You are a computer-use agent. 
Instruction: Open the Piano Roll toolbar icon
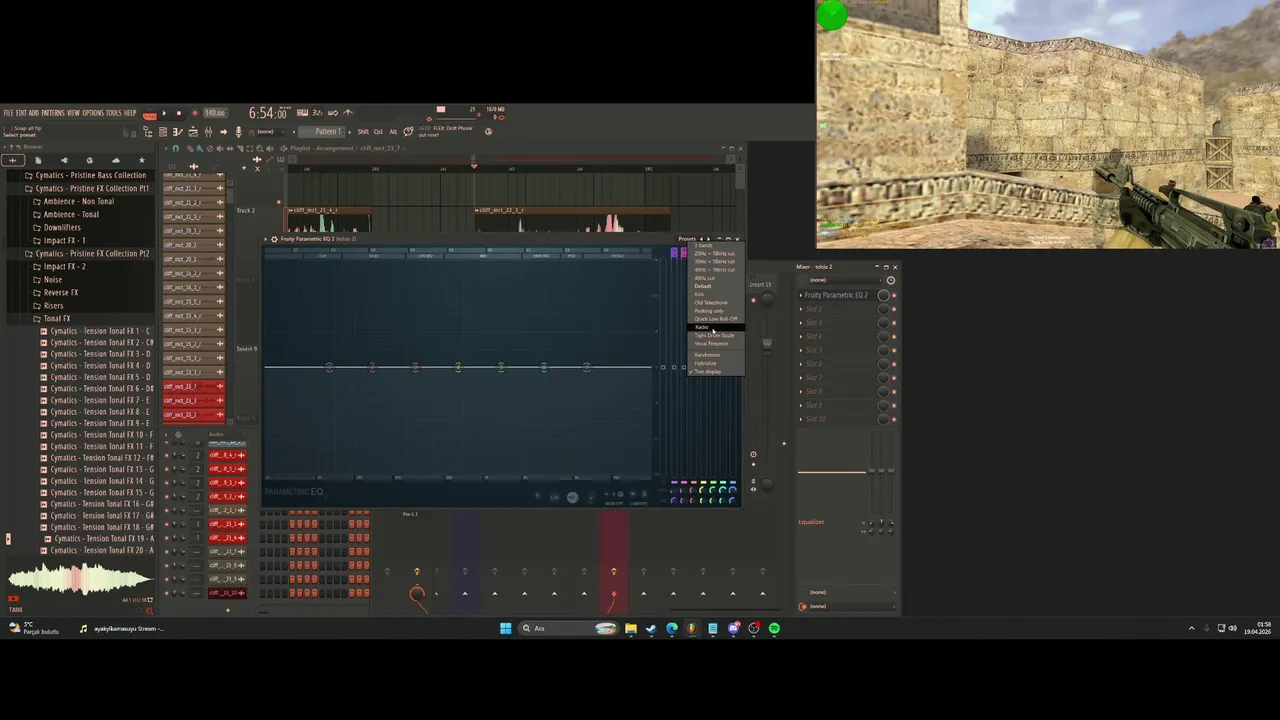tap(178, 132)
